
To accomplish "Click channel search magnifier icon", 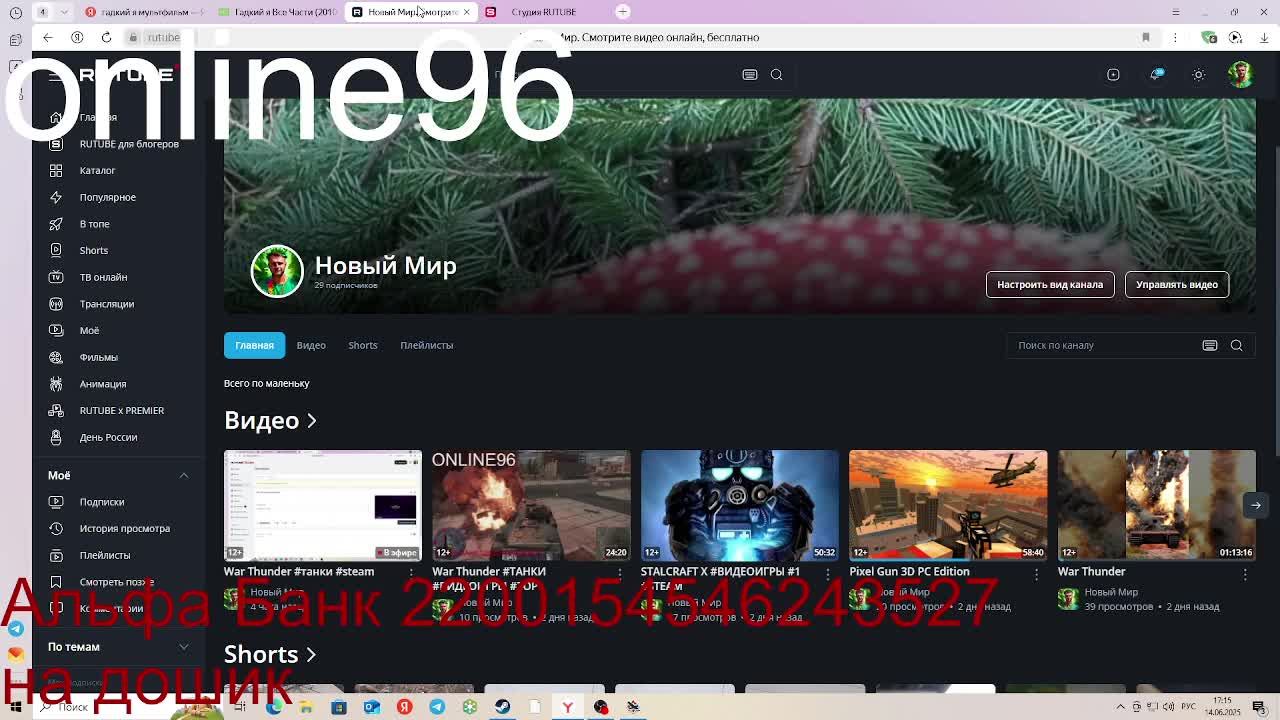I will click(1237, 345).
